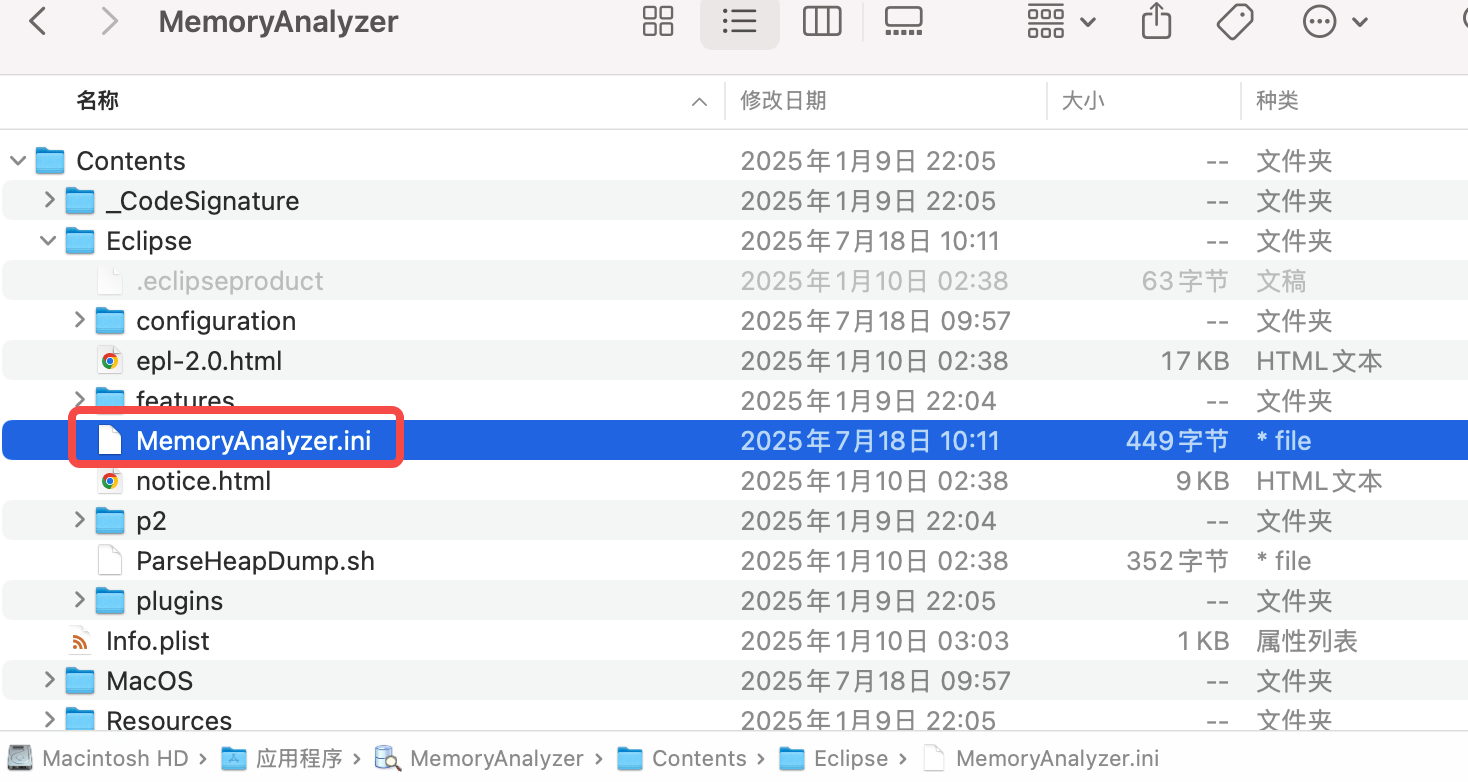Expand the configuration folder
Viewport: 1468px width, 782px height.
(79, 321)
